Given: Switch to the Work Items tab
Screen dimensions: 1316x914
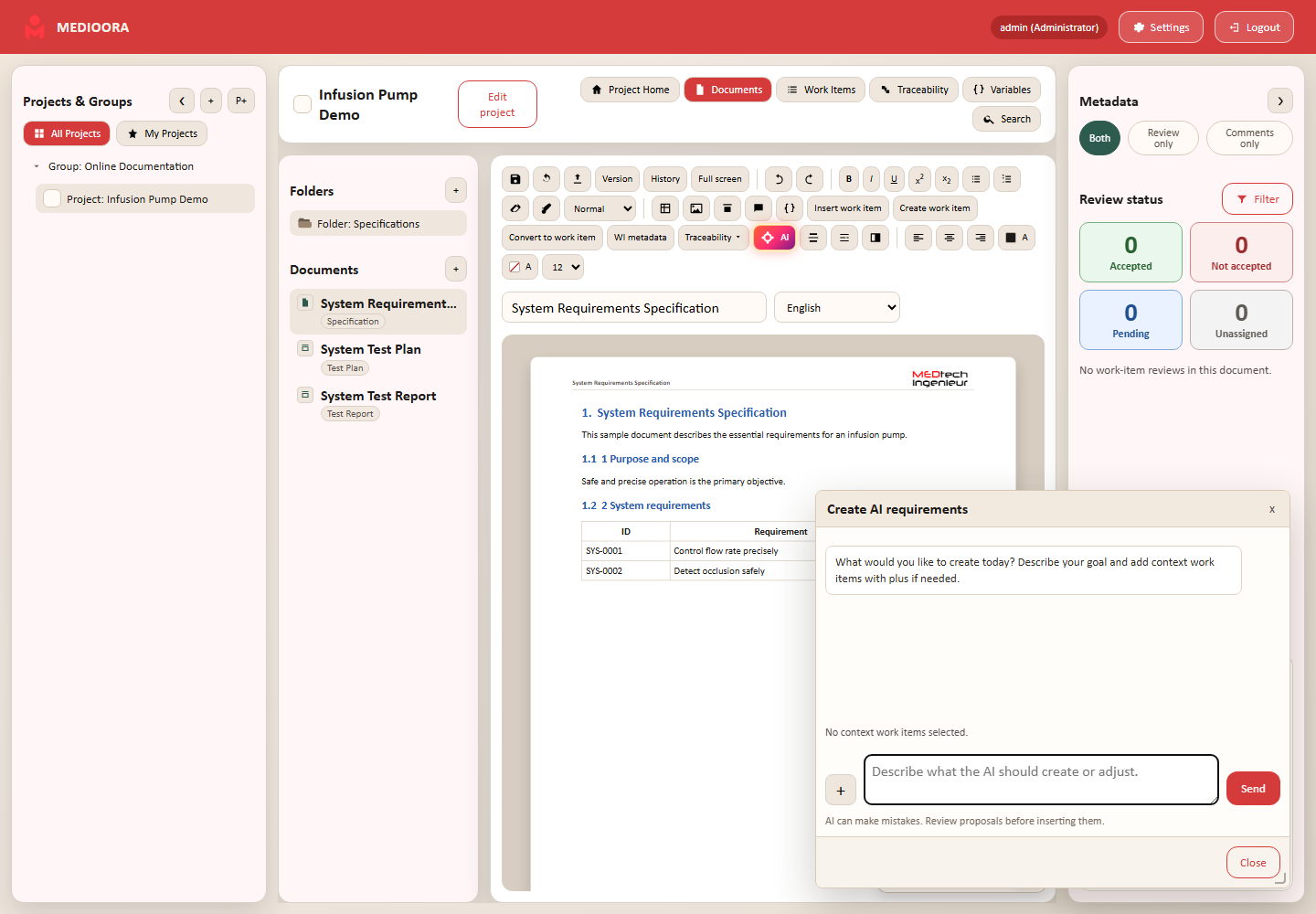Looking at the screenshot, I should point(821,90).
